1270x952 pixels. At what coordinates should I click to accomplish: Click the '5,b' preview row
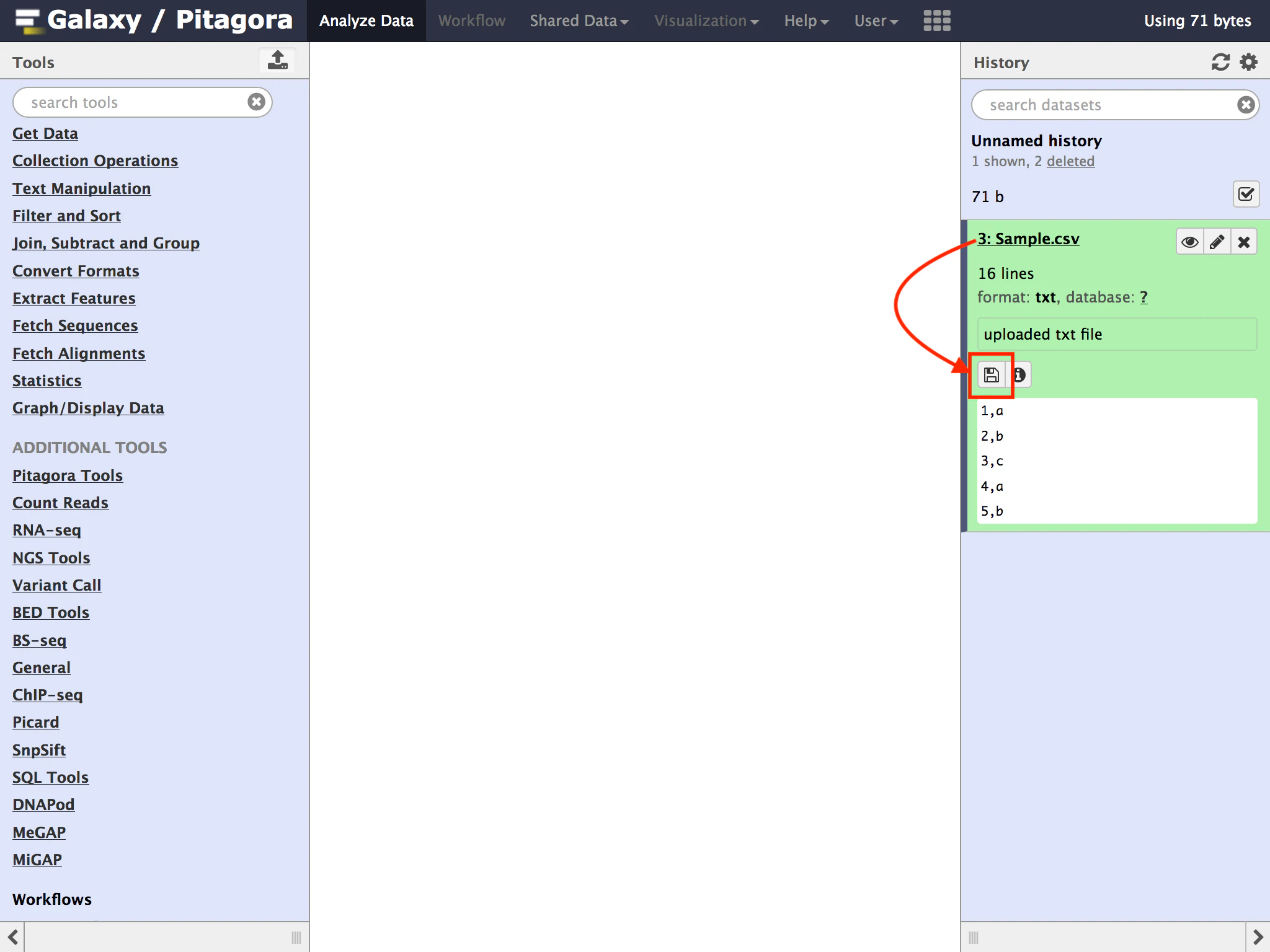tap(992, 511)
